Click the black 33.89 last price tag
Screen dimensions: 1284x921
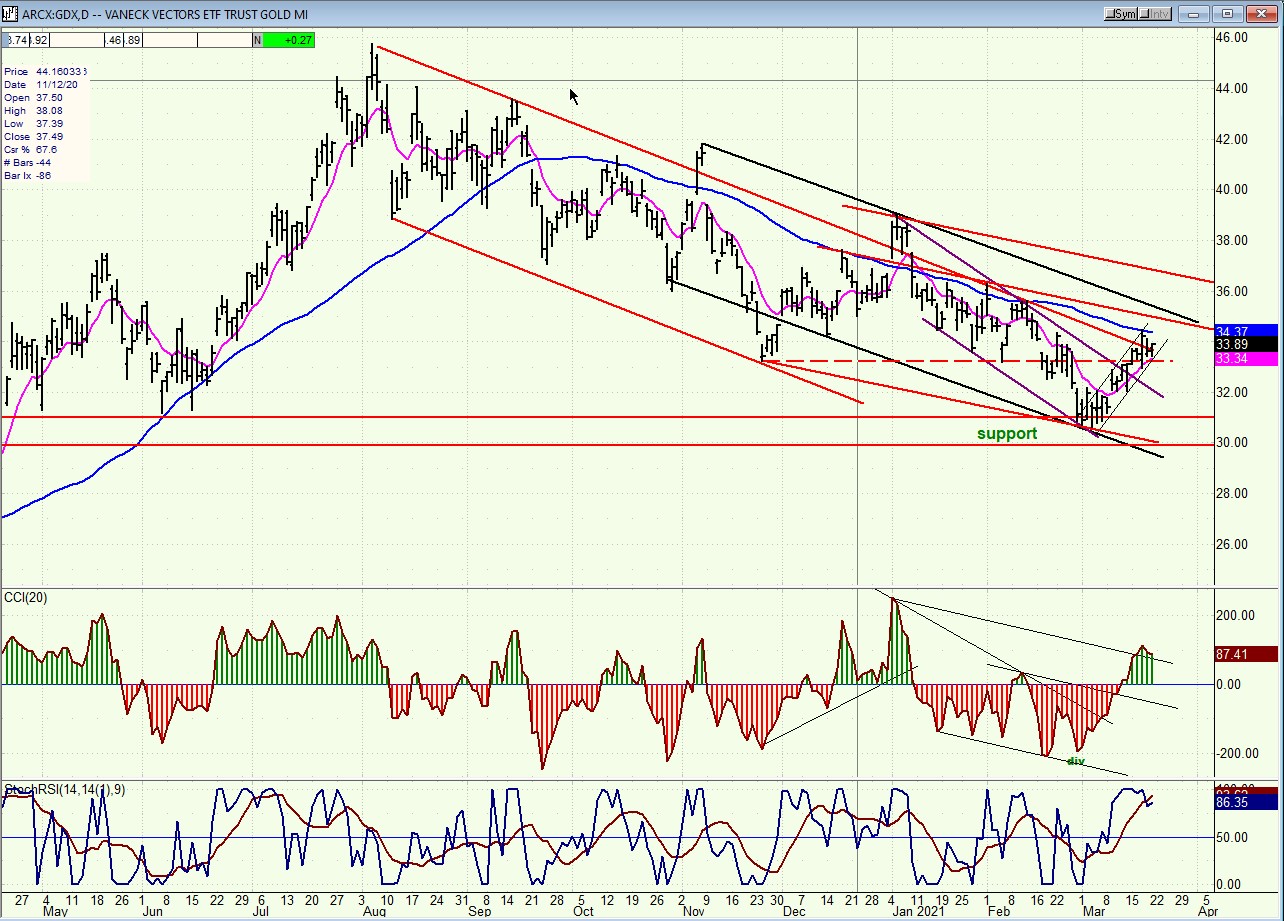(1247, 344)
